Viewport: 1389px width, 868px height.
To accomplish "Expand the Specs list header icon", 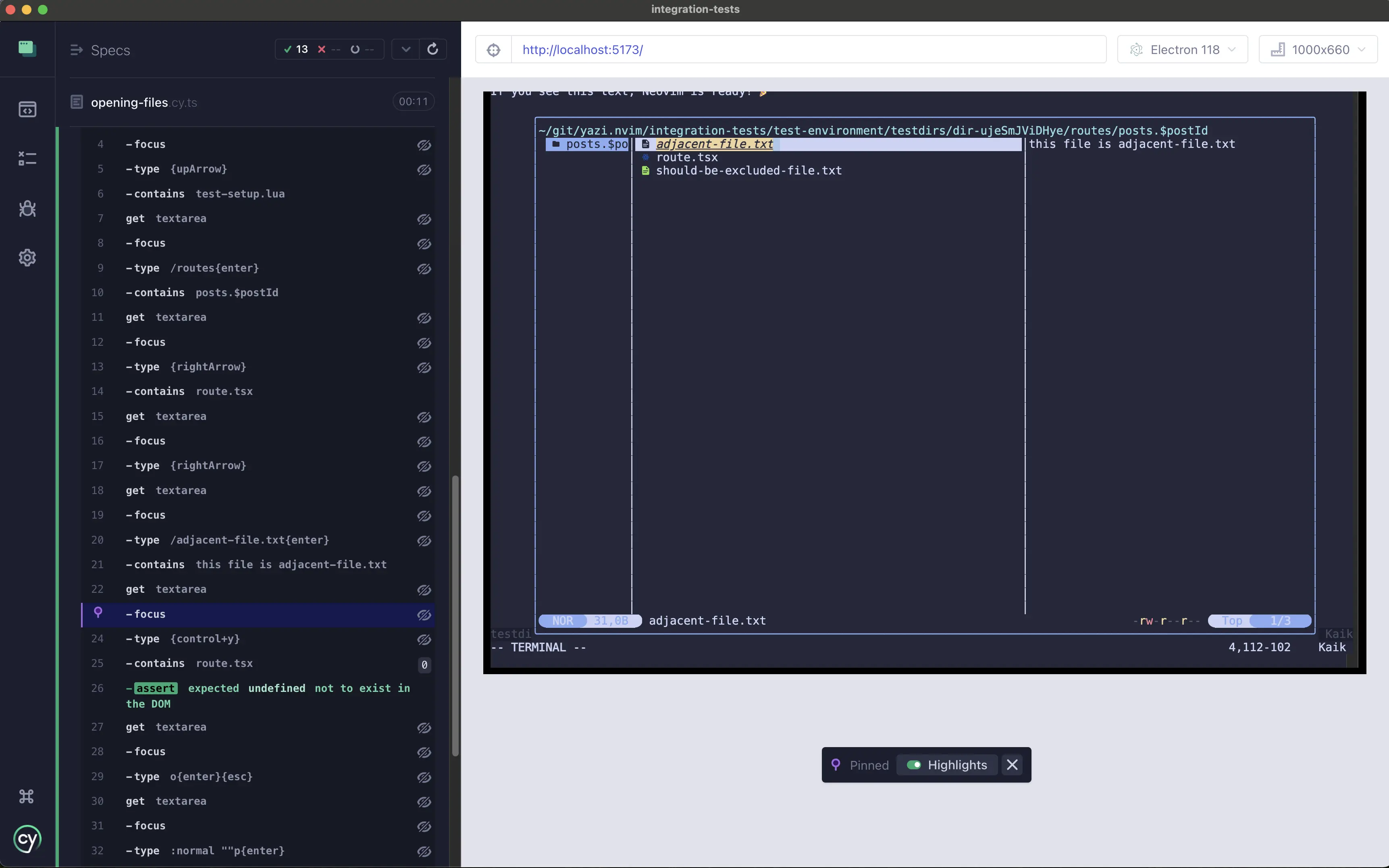I will pos(76,50).
